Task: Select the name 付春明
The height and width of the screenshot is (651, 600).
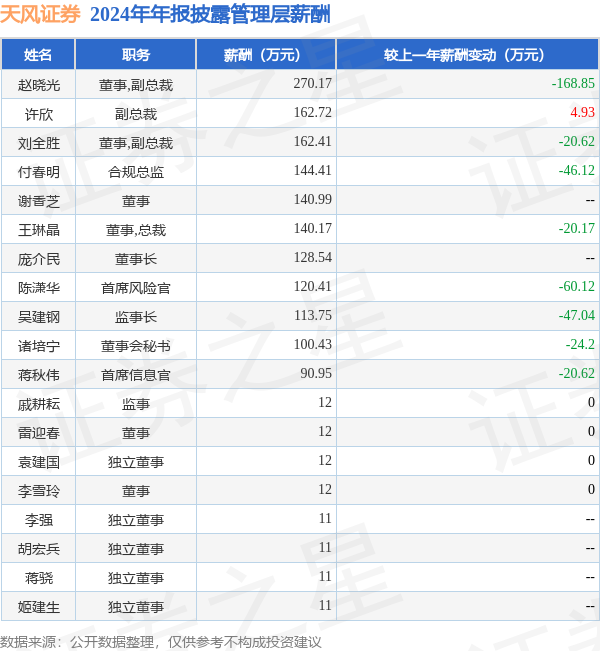Action: [x=39, y=172]
